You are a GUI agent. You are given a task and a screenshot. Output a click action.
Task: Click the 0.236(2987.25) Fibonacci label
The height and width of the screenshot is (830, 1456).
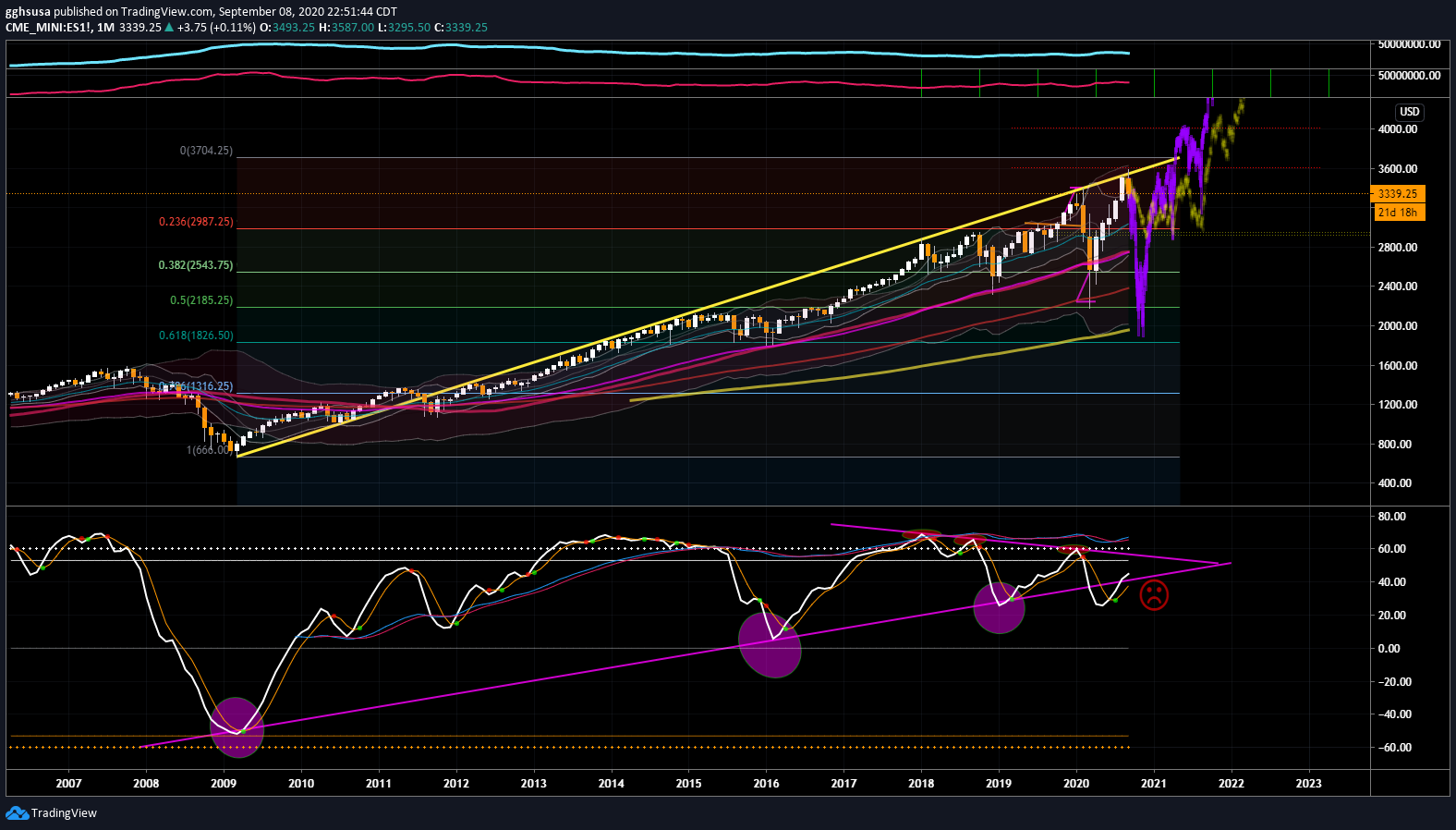point(196,222)
